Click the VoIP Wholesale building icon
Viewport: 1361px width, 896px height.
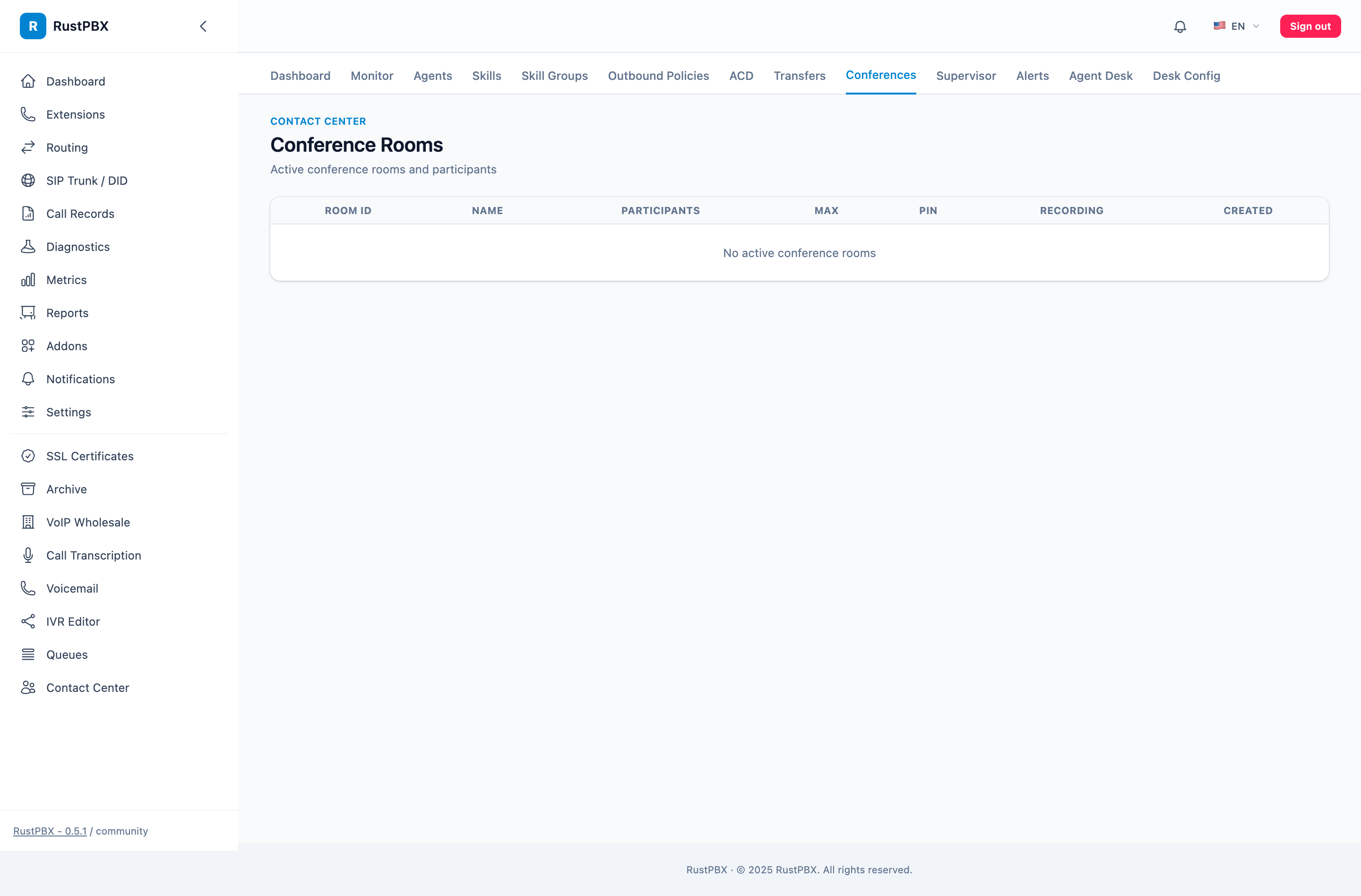[x=28, y=523]
